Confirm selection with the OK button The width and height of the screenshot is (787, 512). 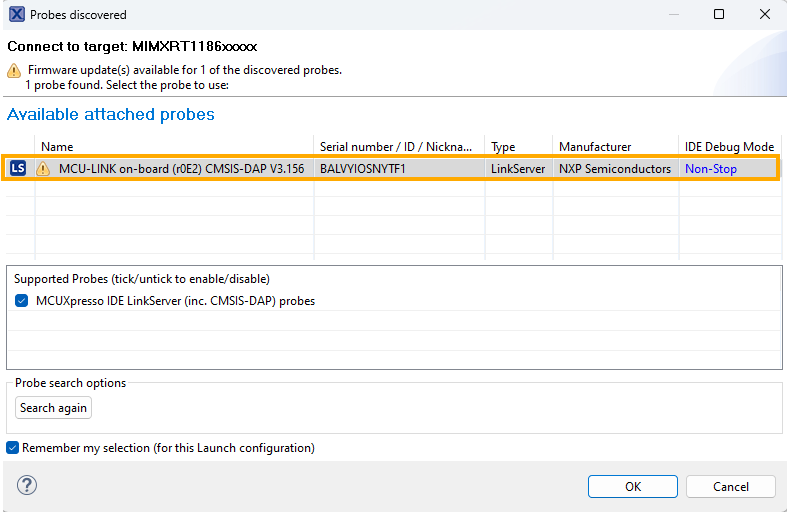click(632, 487)
